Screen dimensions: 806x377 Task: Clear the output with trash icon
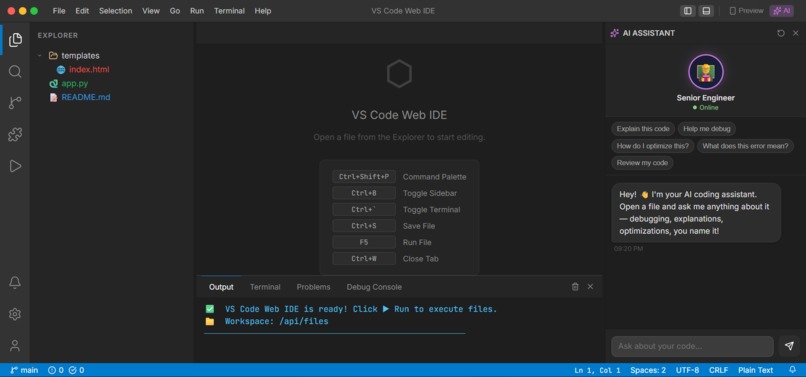pyautogui.click(x=575, y=287)
